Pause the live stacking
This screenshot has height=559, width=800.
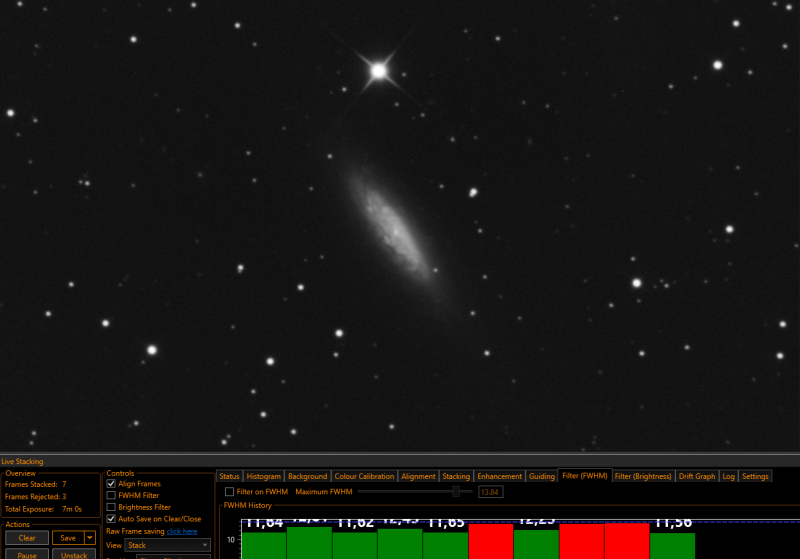(27, 554)
